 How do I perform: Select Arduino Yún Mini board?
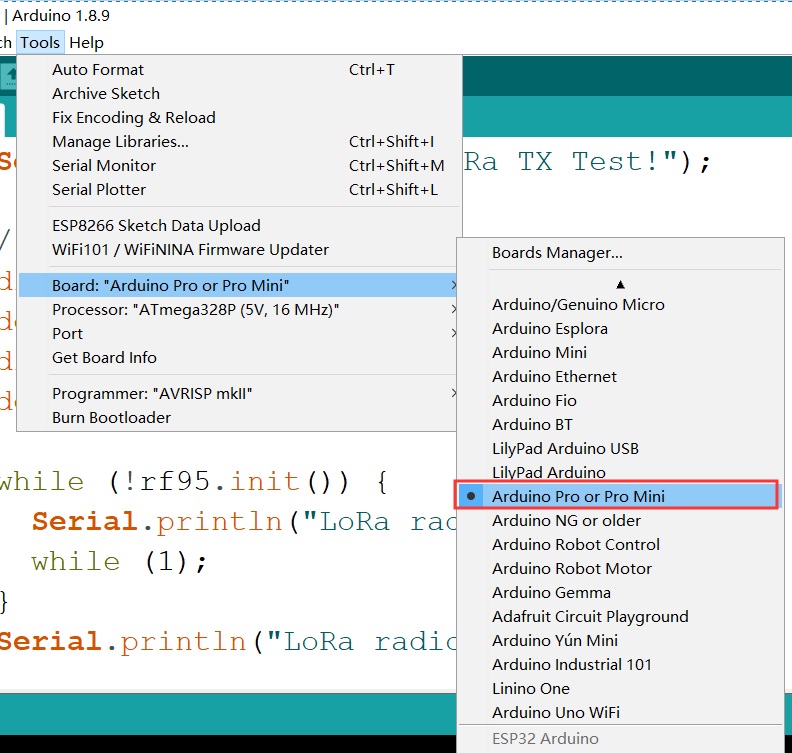(620, 640)
